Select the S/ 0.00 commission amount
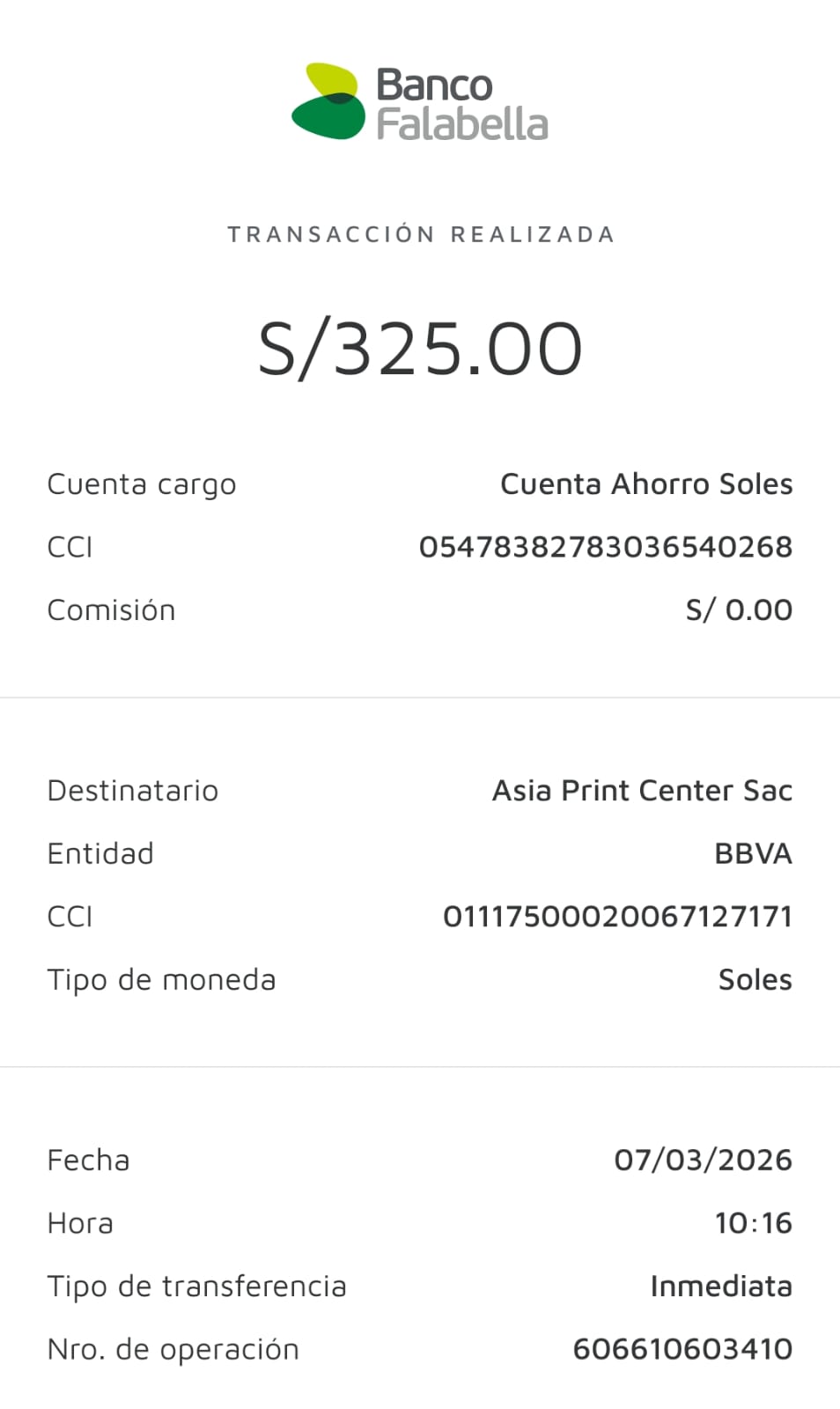This screenshot has height=1409, width=840. click(x=739, y=609)
